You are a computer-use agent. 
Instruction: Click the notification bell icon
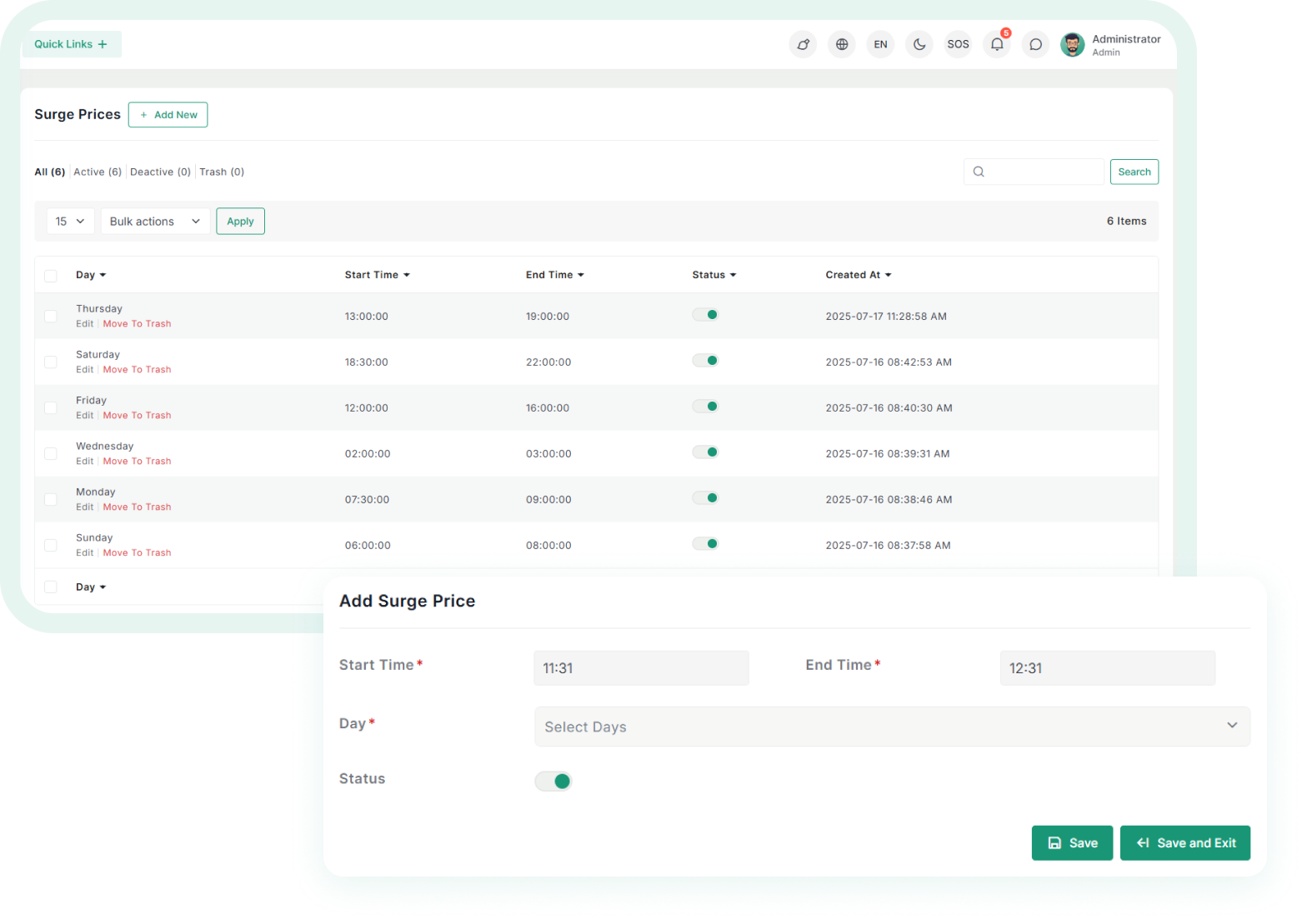click(996, 44)
